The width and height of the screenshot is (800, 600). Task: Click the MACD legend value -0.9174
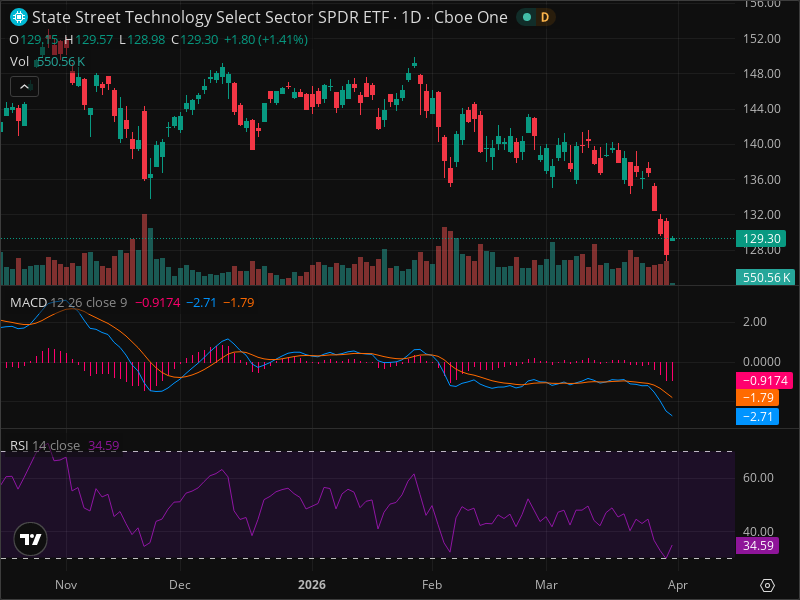[x=158, y=303]
